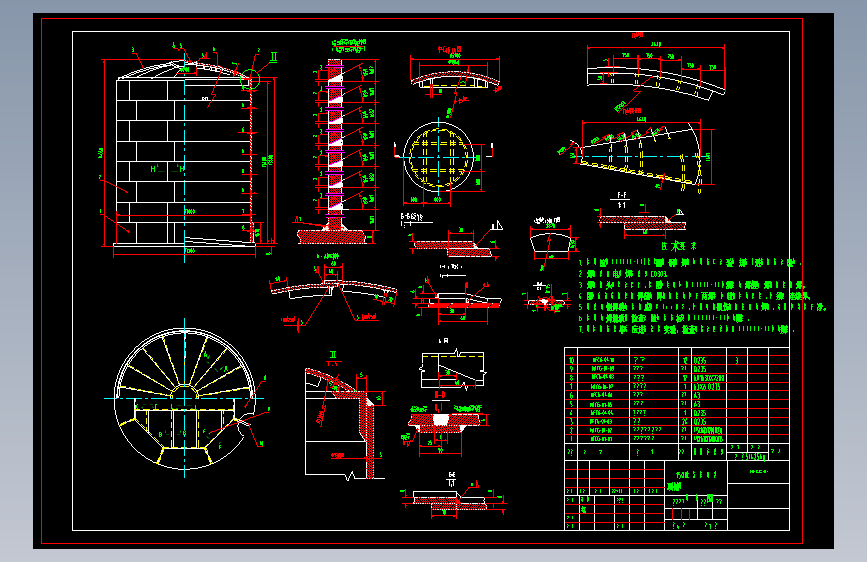Click the roof center arc joint detail
Image resolution: width=867 pixels, height=562 pixels.
(x=333, y=293)
